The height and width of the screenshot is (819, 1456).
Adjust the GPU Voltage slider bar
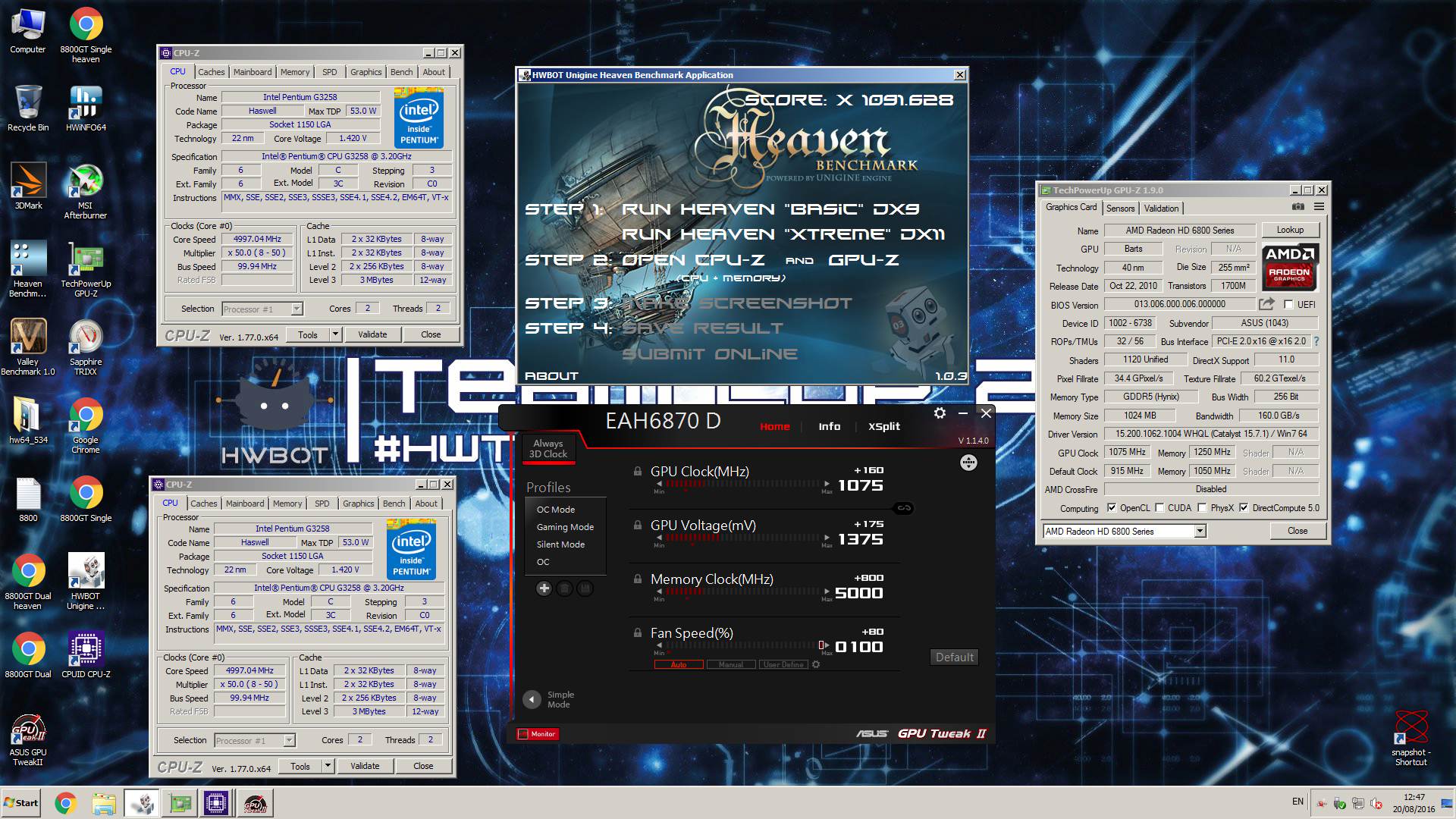pyautogui.click(x=743, y=538)
